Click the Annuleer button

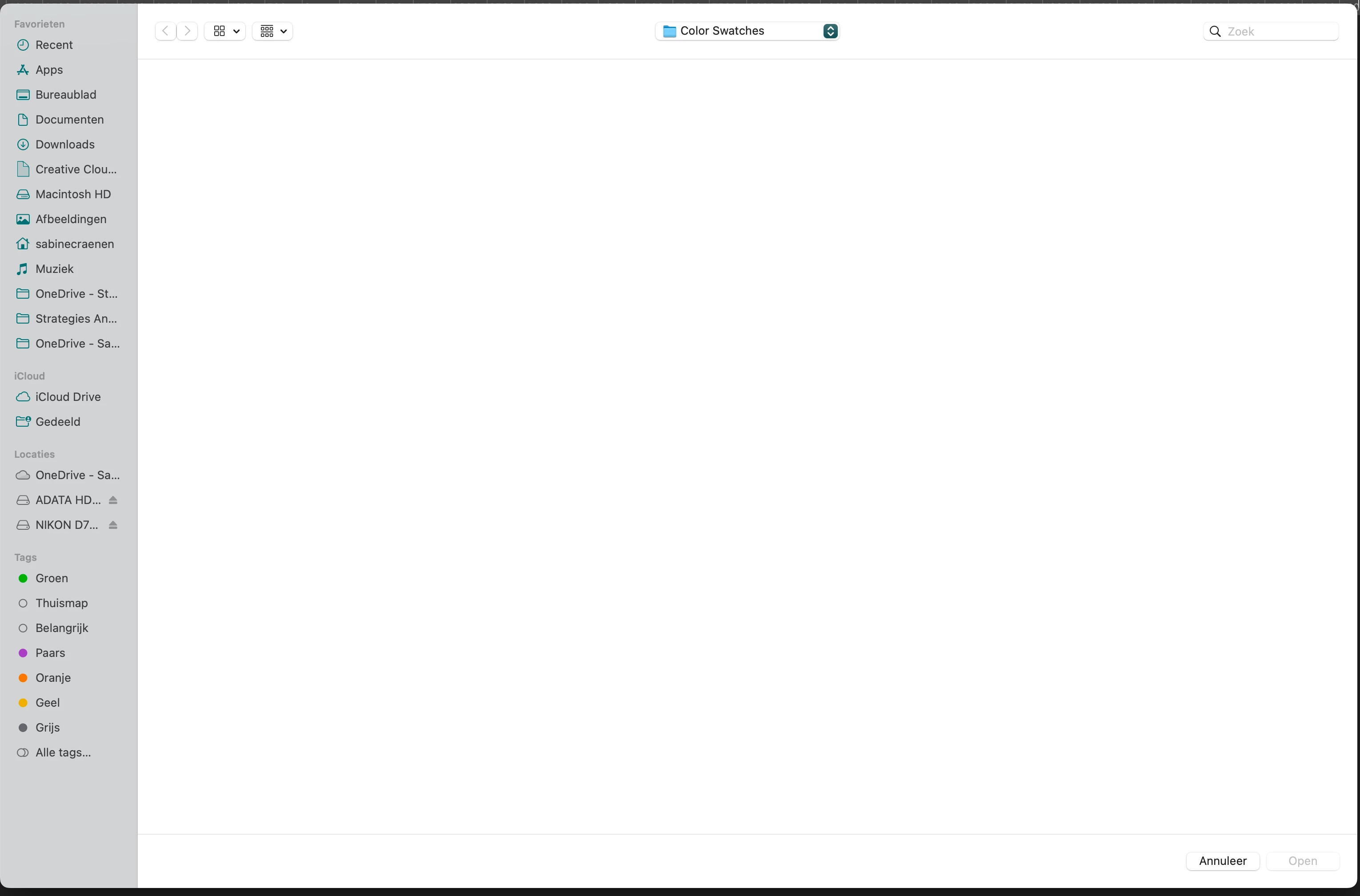(x=1222, y=860)
